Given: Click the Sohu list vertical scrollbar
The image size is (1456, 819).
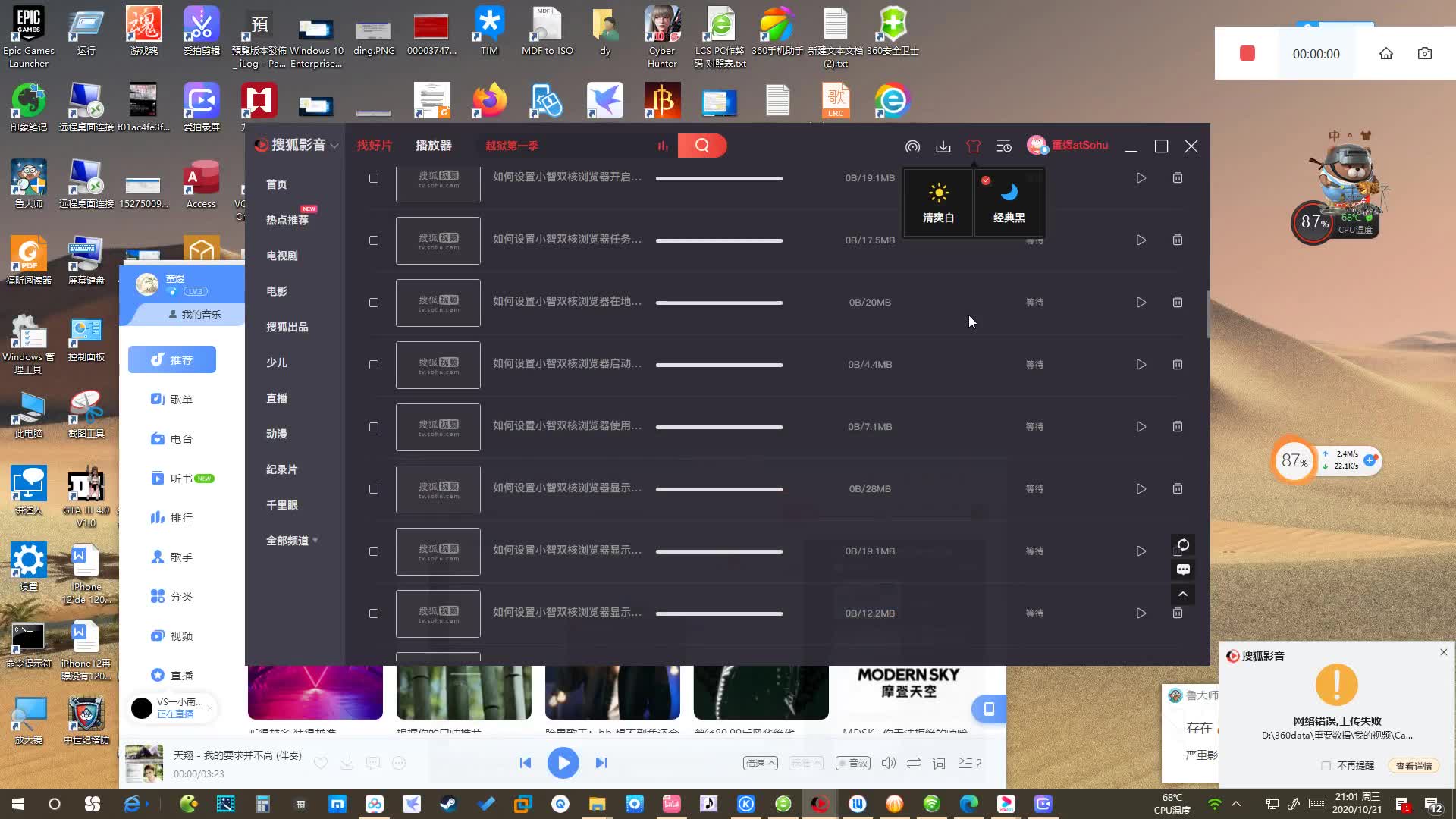Looking at the screenshot, I should pos(1208,314).
